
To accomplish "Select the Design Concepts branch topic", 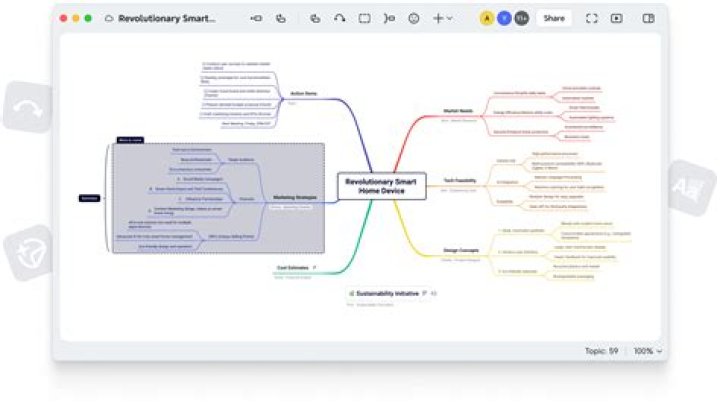I will click(x=460, y=249).
